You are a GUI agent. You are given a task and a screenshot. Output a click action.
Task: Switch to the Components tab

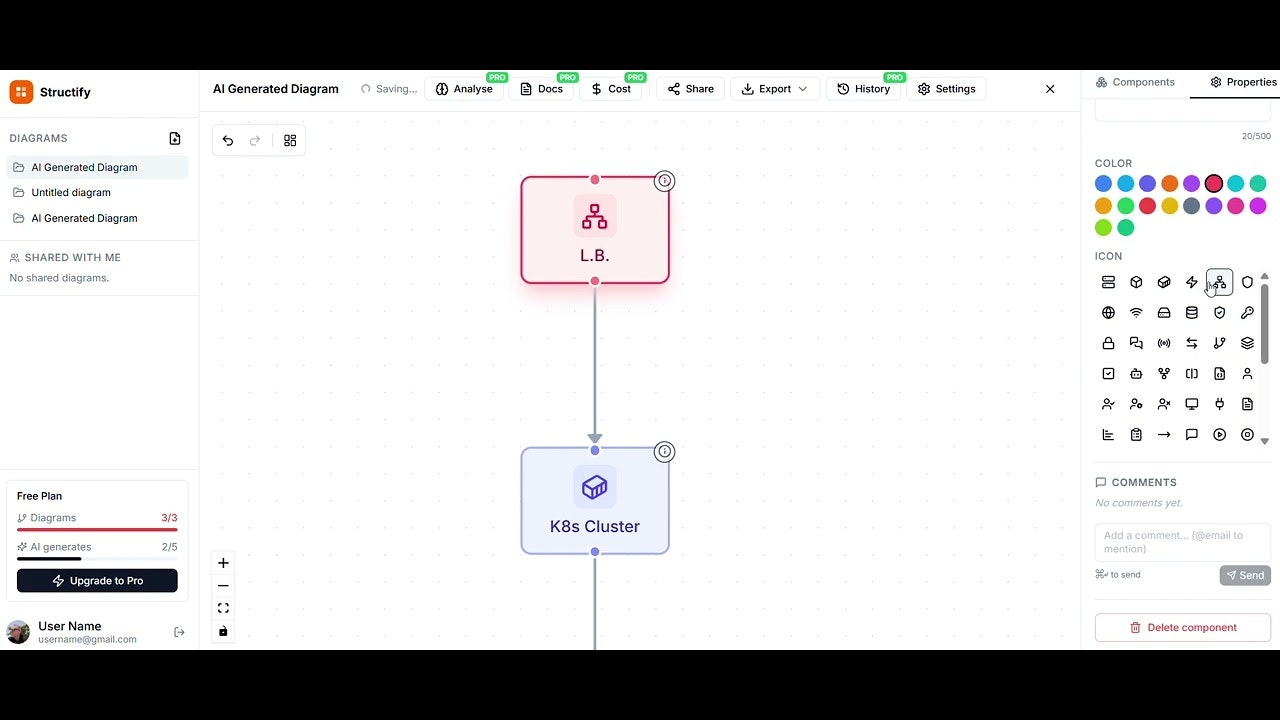(1135, 82)
